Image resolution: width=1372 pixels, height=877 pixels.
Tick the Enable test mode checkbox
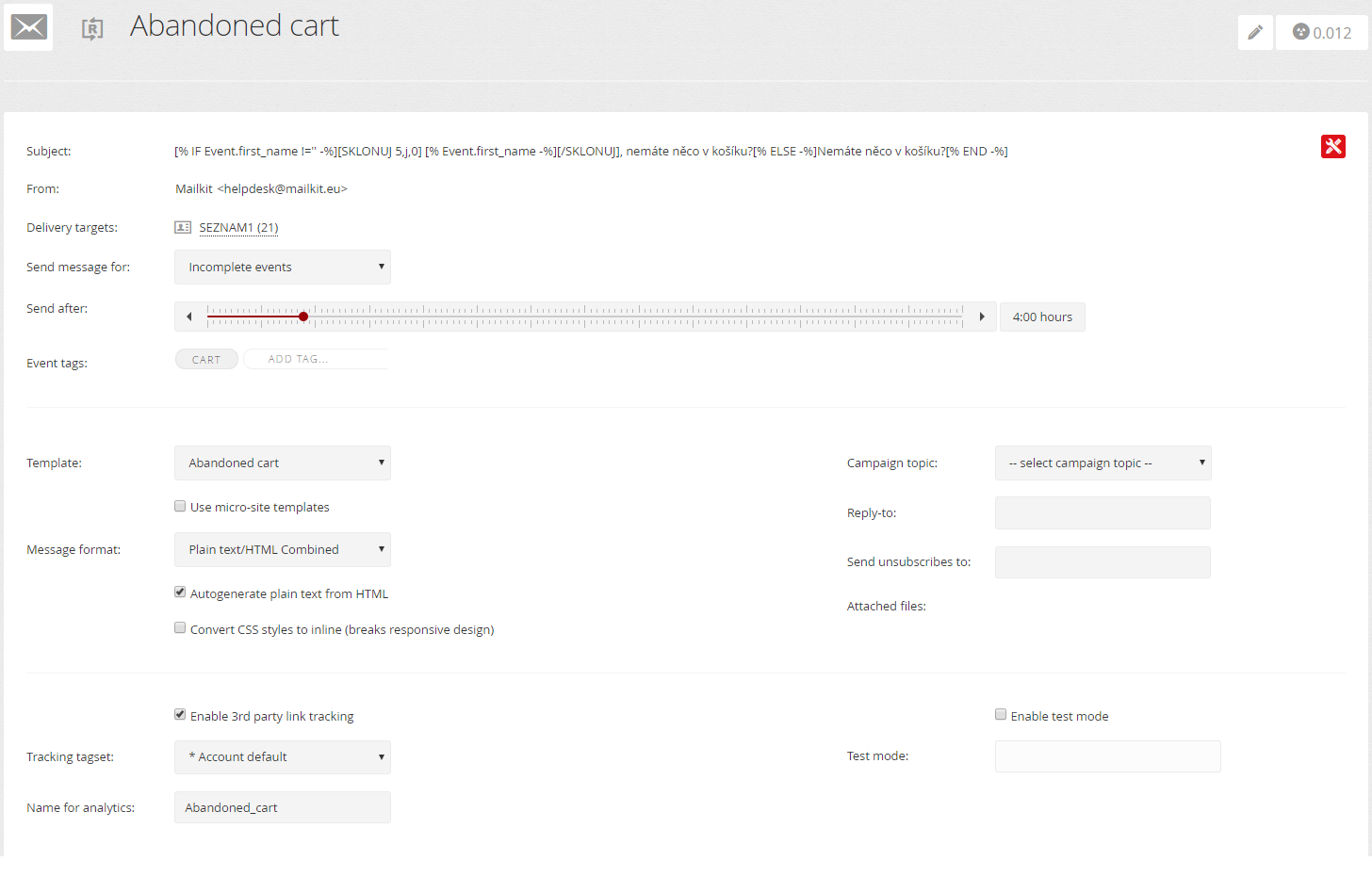[1001, 715]
